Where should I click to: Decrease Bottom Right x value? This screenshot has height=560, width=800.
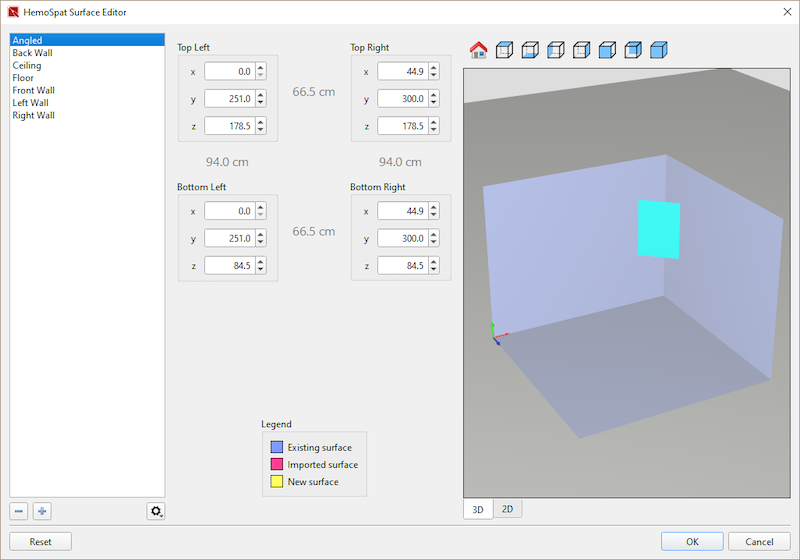coord(434,215)
